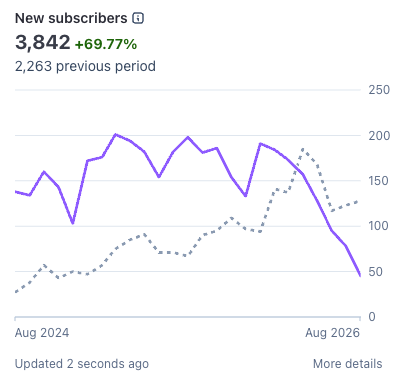The image size is (401, 380).
Task: Click the 2,263 previous period text
Action: click(x=85, y=66)
